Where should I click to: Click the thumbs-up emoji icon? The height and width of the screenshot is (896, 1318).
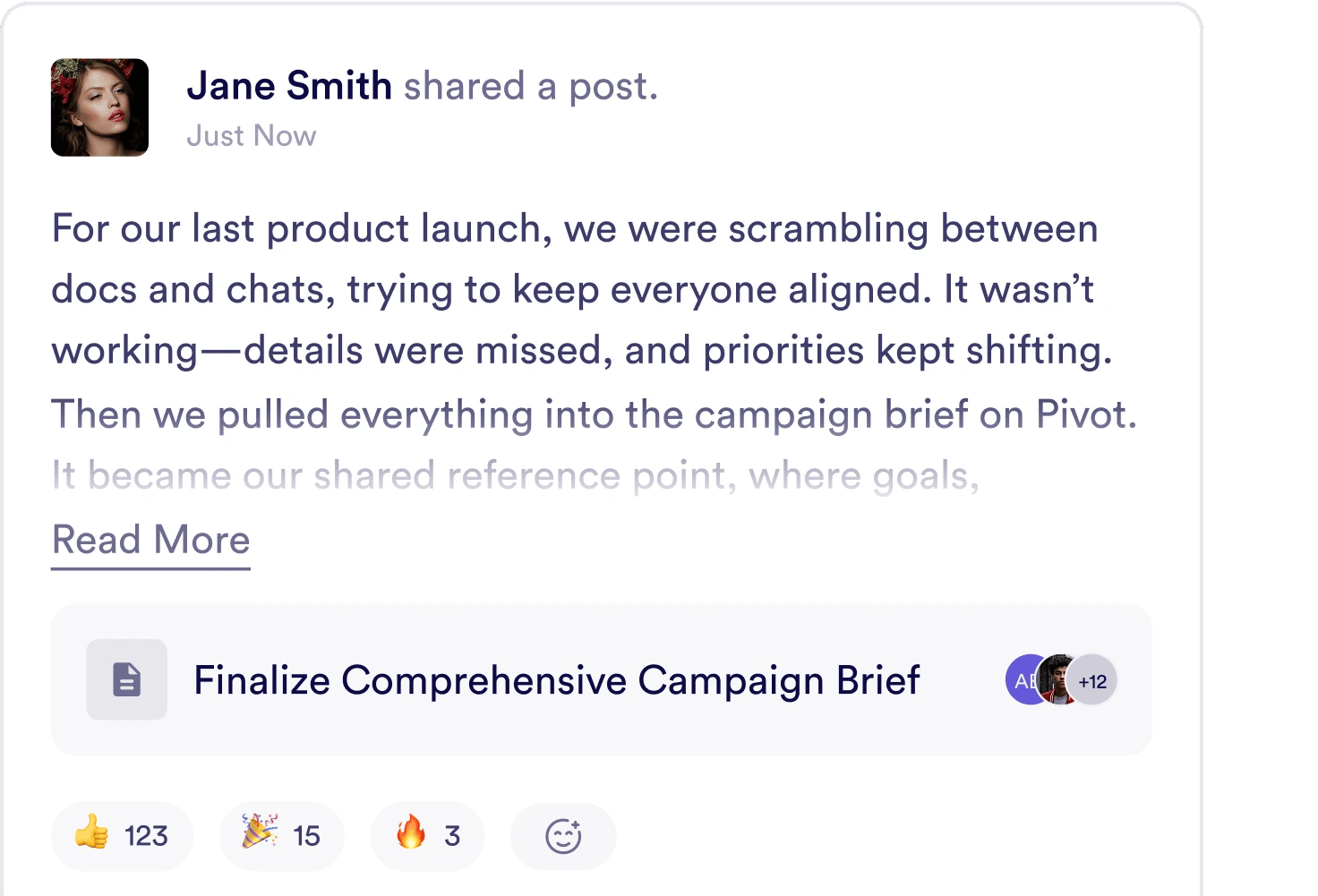tap(91, 834)
